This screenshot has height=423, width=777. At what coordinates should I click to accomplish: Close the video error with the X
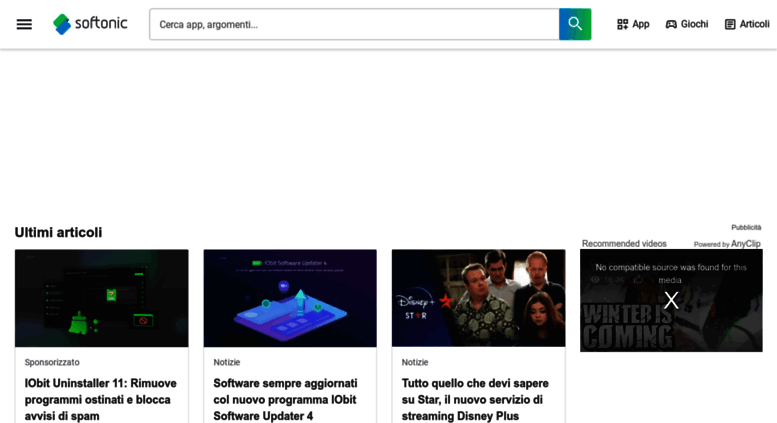point(671,300)
